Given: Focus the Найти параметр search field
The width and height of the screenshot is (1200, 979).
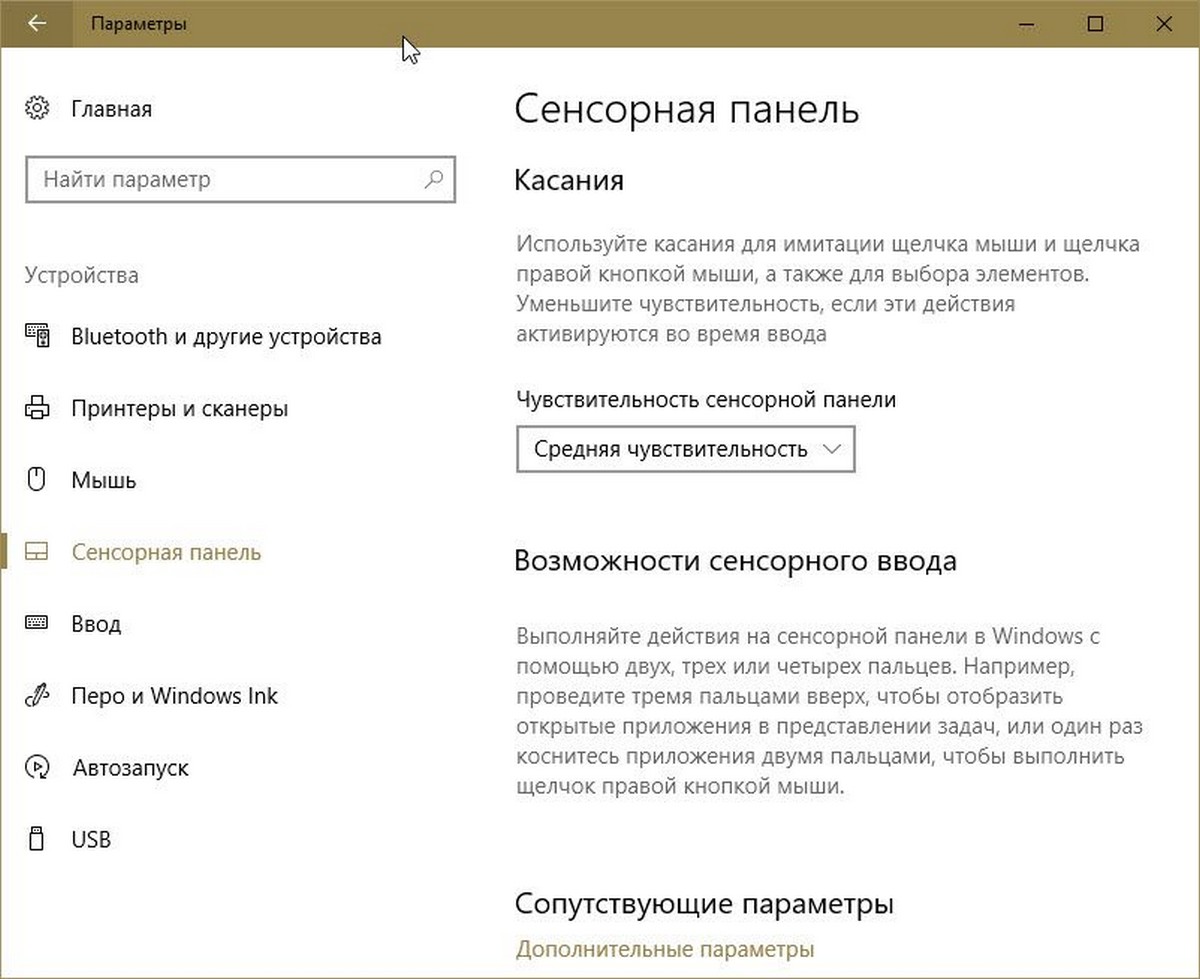Looking at the screenshot, I should coord(240,180).
